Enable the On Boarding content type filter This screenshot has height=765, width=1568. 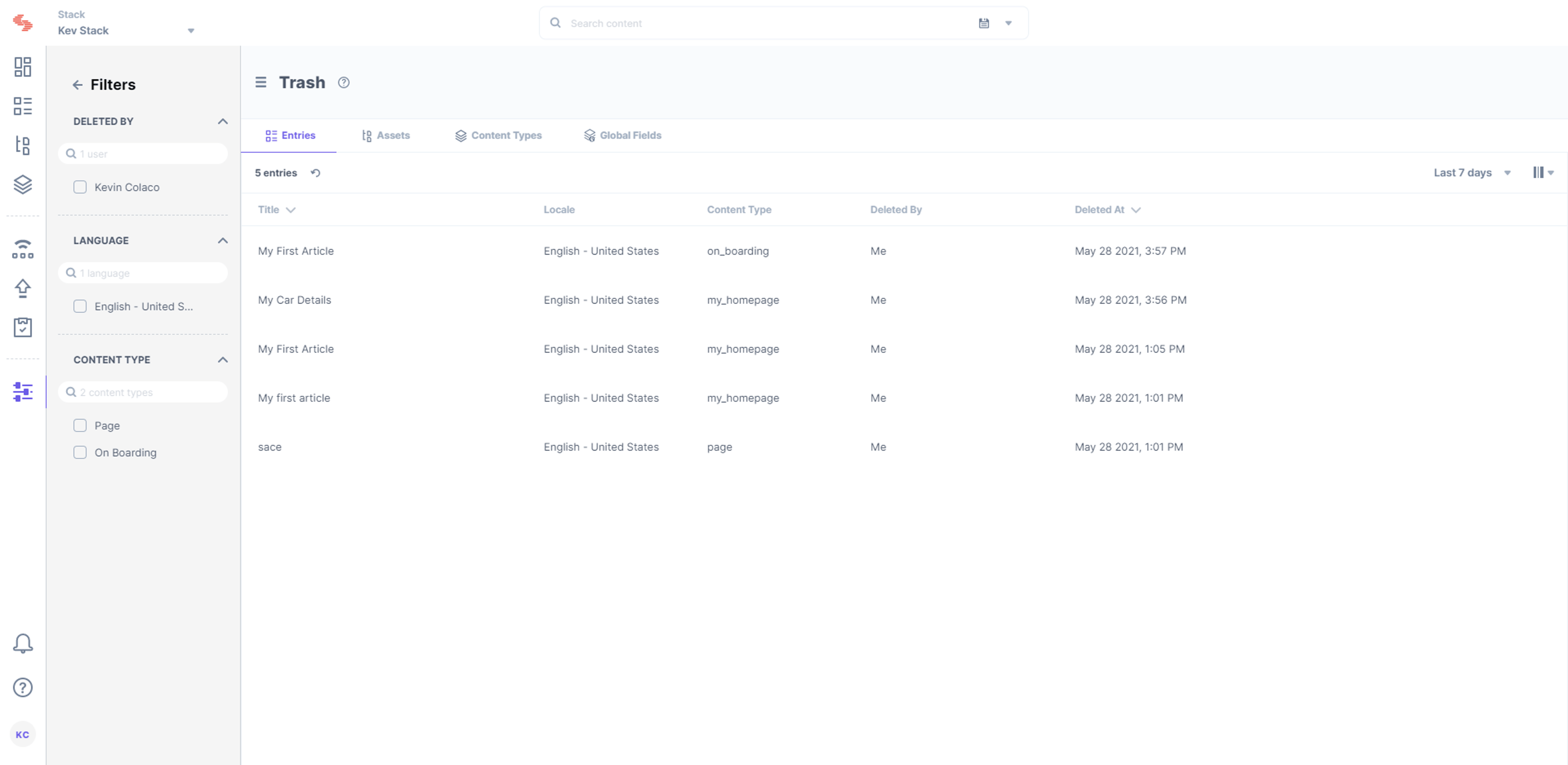point(80,452)
